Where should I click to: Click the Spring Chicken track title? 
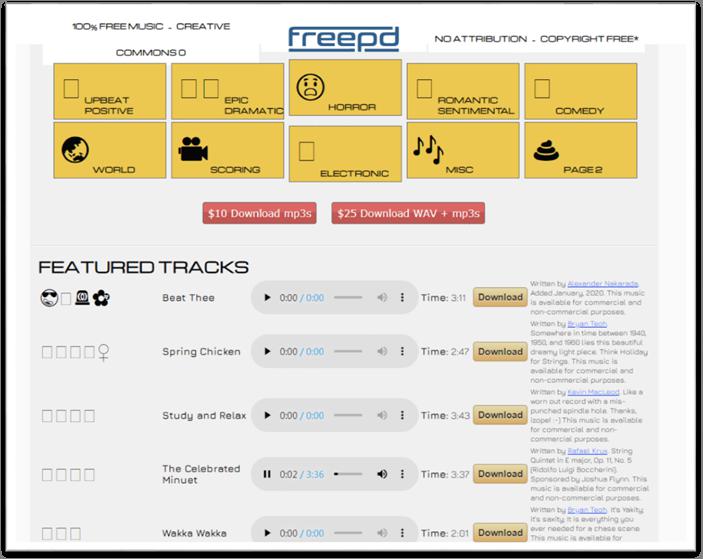[x=201, y=351]
